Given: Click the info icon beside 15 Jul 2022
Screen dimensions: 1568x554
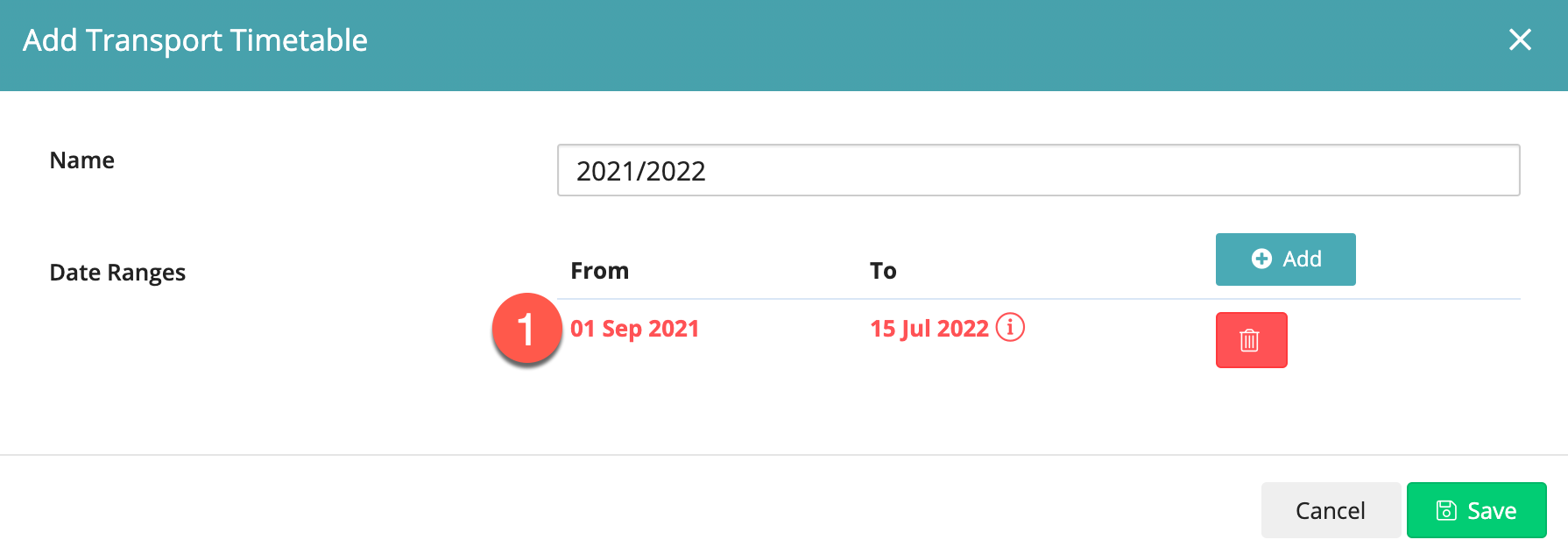Looking at the screenshot, I should [x=1010, y=328].
